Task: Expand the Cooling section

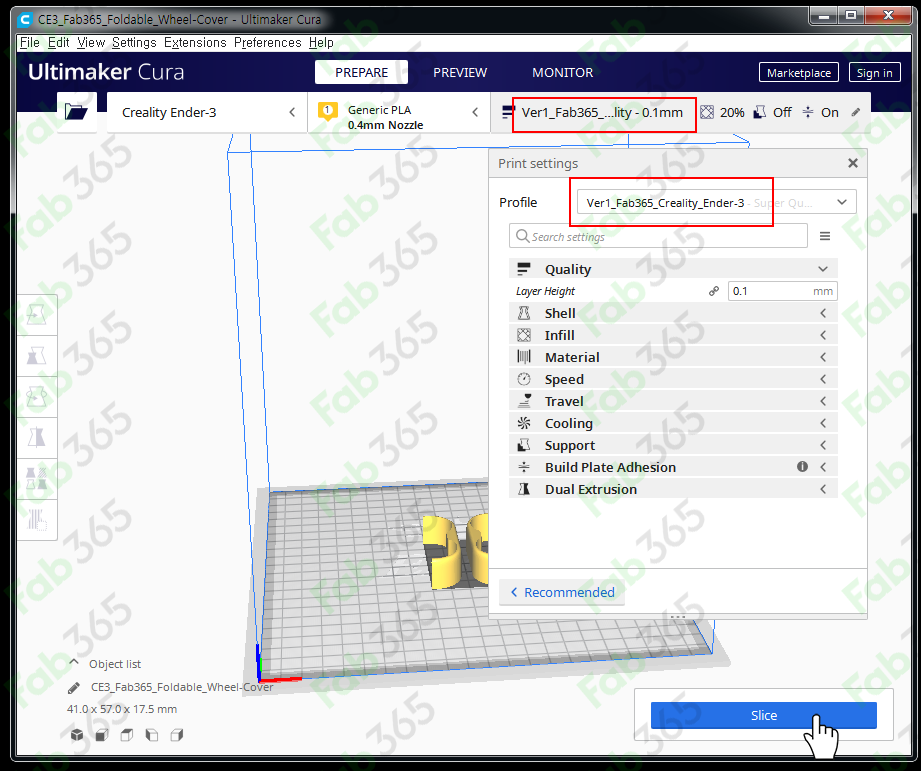Action: (x=673, y=423)
